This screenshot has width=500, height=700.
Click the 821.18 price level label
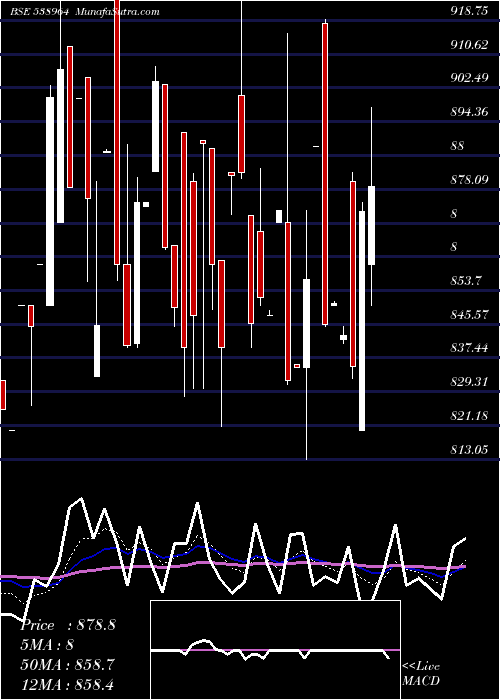[x=469, y=416]
